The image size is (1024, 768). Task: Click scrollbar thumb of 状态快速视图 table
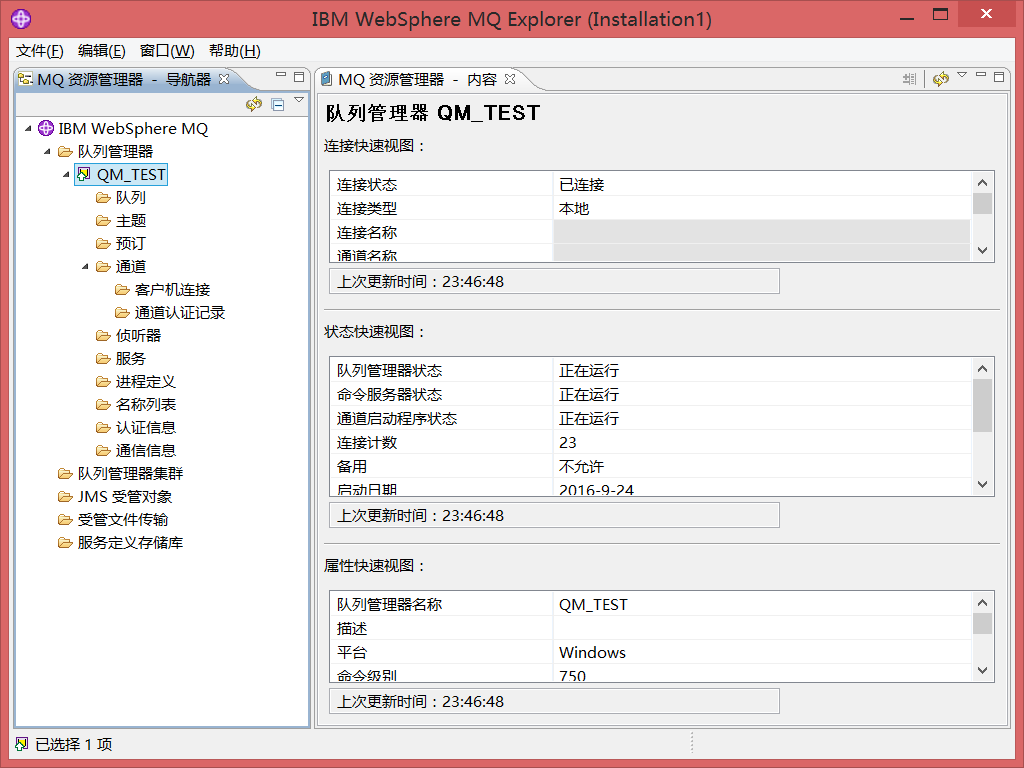(982, 406)
